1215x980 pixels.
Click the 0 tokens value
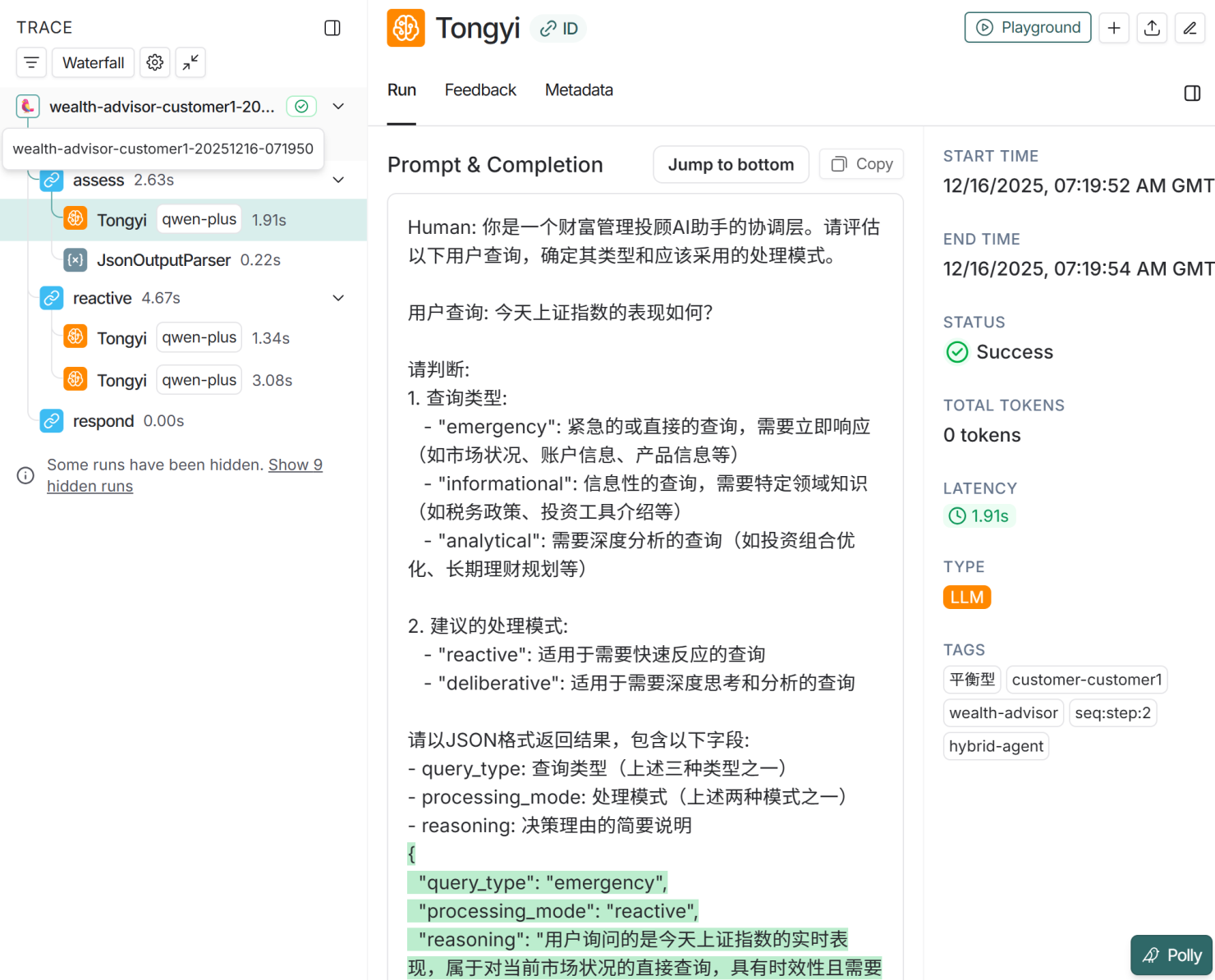tap(982, 435)
